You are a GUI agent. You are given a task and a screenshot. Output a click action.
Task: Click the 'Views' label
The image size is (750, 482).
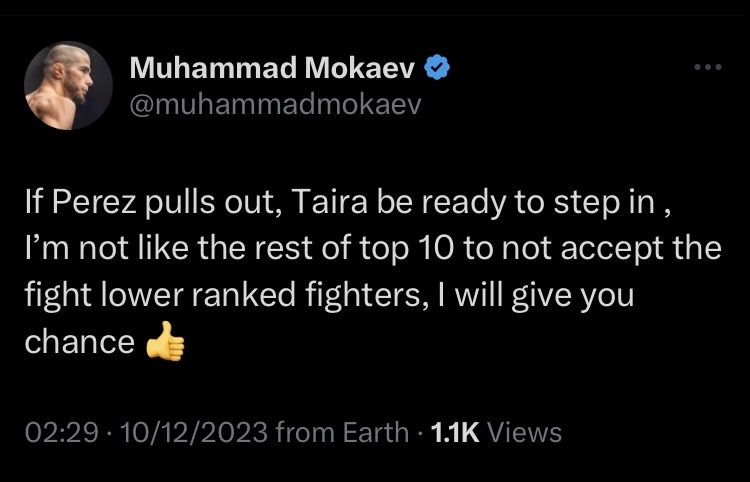point(524,432)
